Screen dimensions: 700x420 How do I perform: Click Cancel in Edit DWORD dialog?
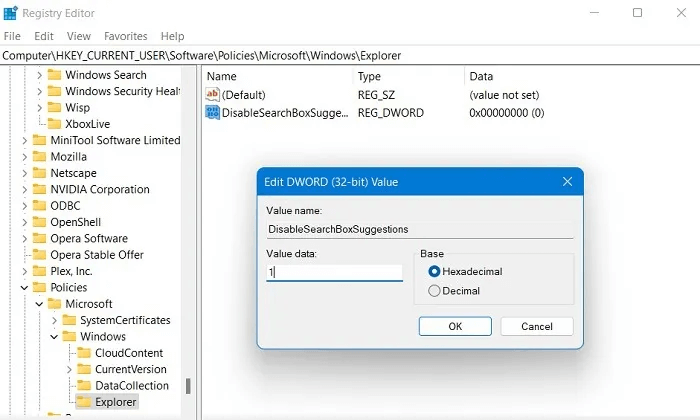536,326
